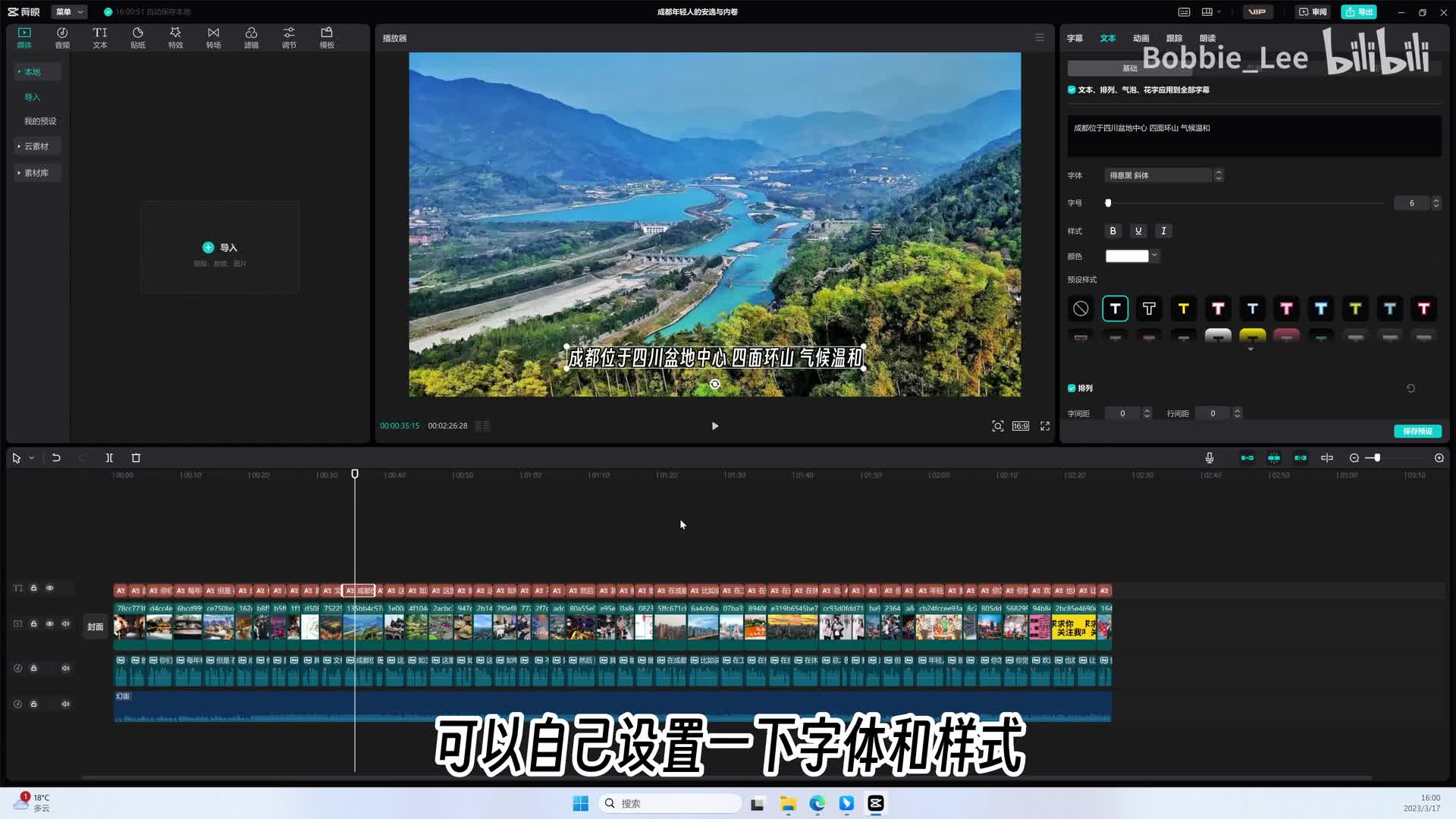Click the undo arrow in the timeline toolbar

point(56,458)
